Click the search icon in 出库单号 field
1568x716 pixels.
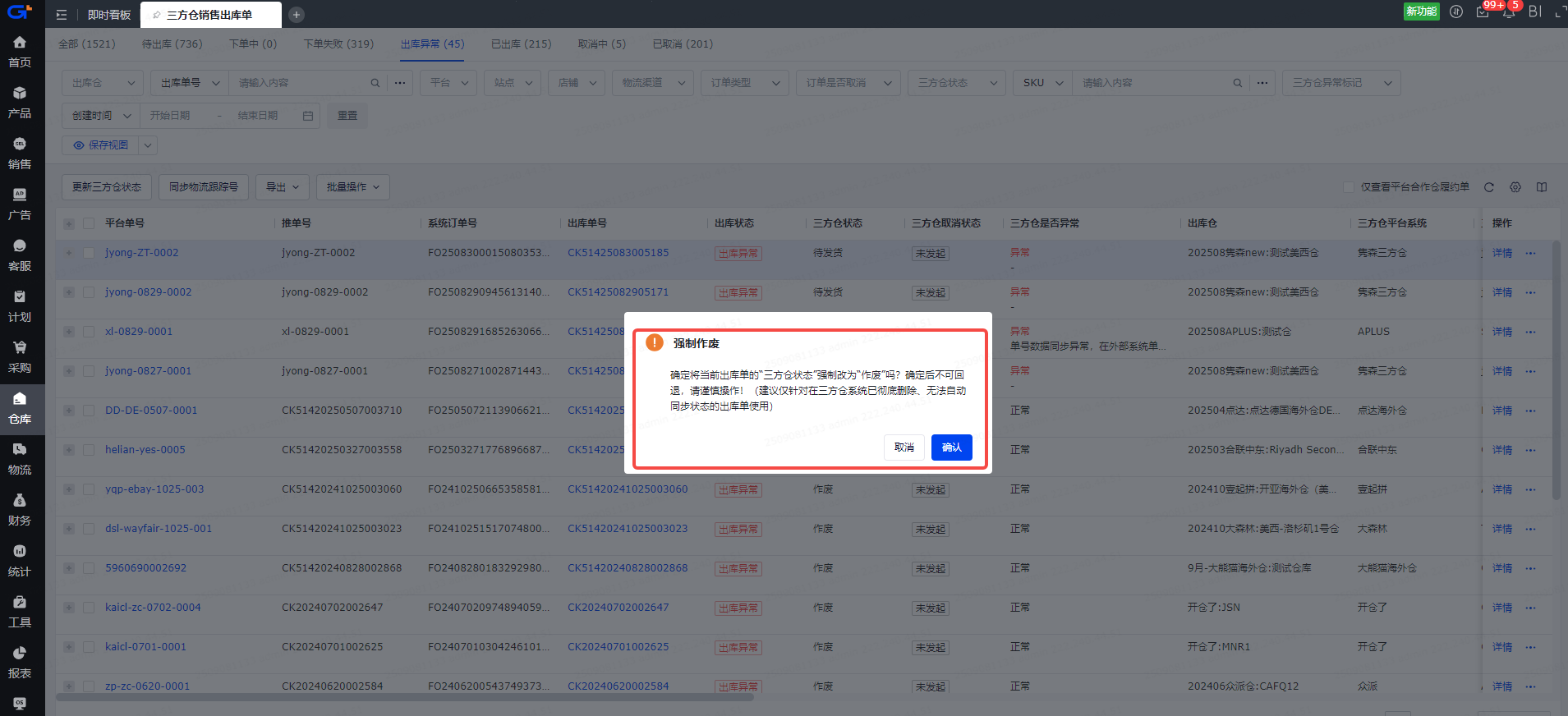tap(375, 83)
